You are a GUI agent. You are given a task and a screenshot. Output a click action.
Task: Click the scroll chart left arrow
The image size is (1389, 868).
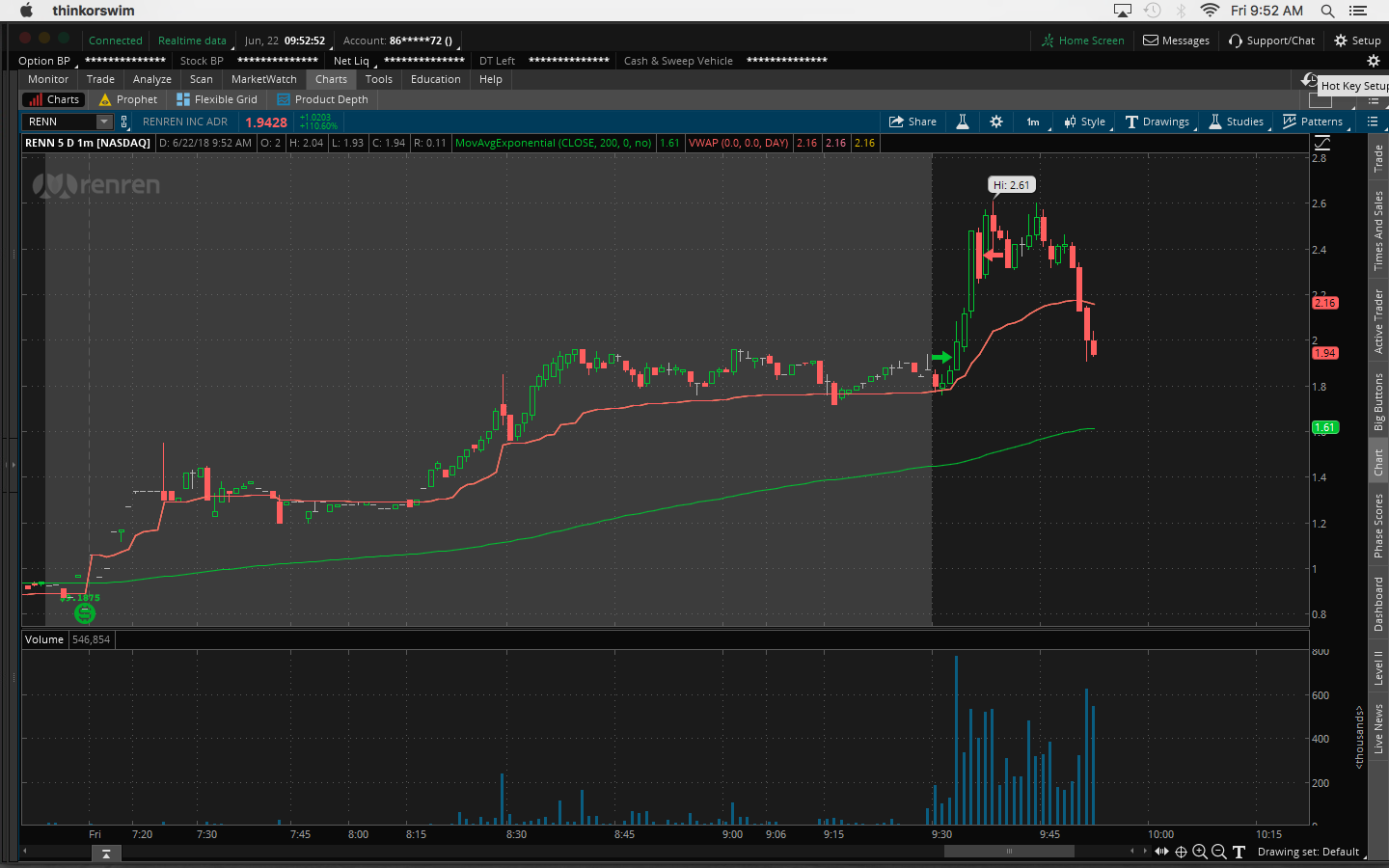1132,851
